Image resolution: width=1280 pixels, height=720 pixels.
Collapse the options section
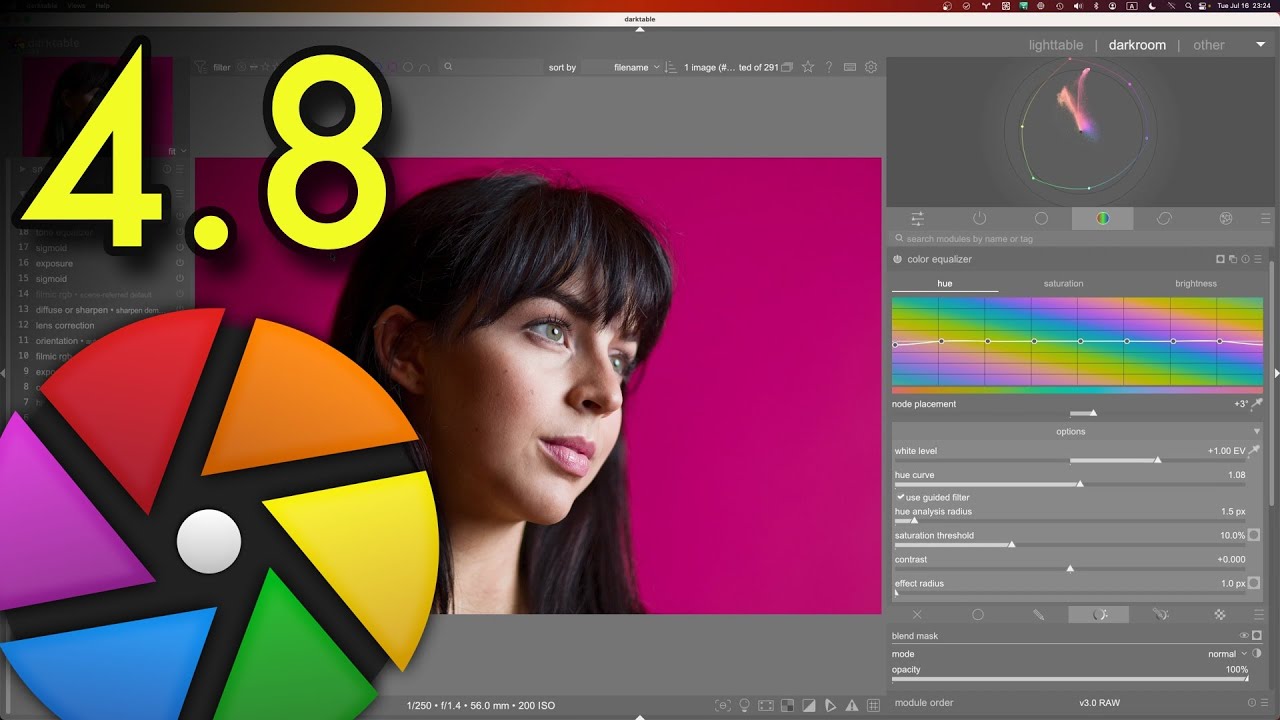pos(1257,431)
